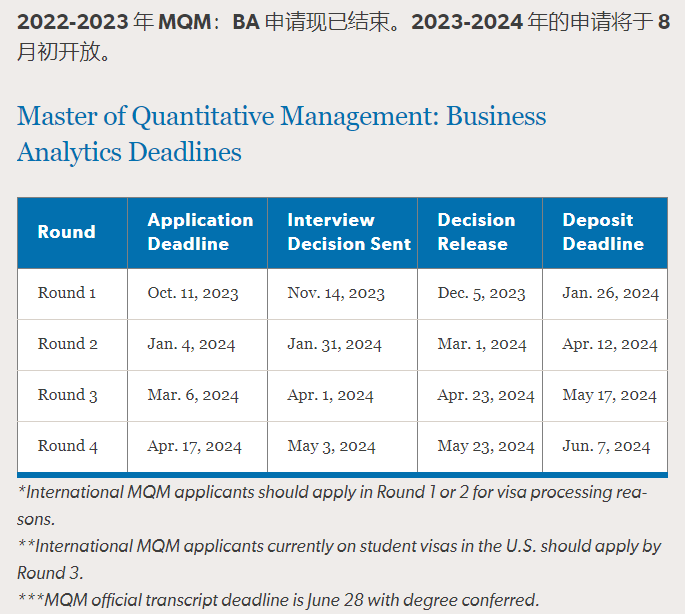This screenshot has width=685, height=614.
Task: Select the Round 2 row label
Action: (67, 344)
